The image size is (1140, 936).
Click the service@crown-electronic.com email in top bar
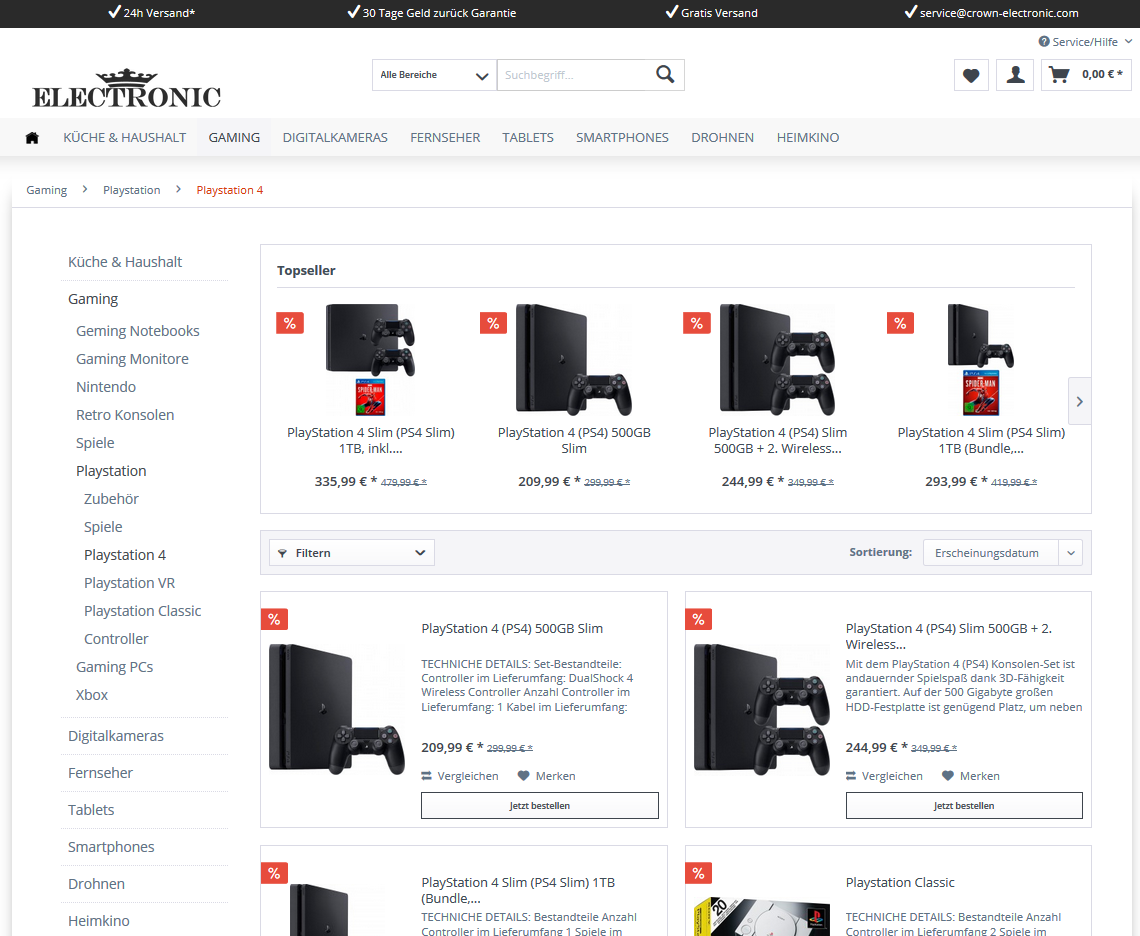point(999,13)
